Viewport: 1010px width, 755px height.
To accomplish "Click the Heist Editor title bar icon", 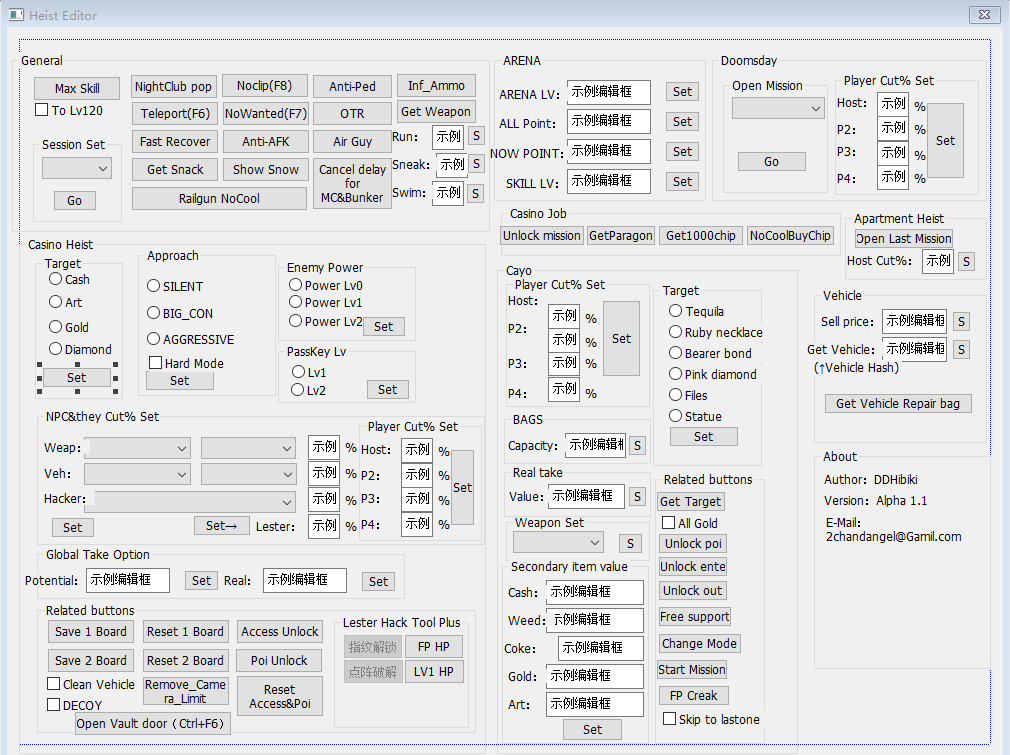I will tap(15, 13).
